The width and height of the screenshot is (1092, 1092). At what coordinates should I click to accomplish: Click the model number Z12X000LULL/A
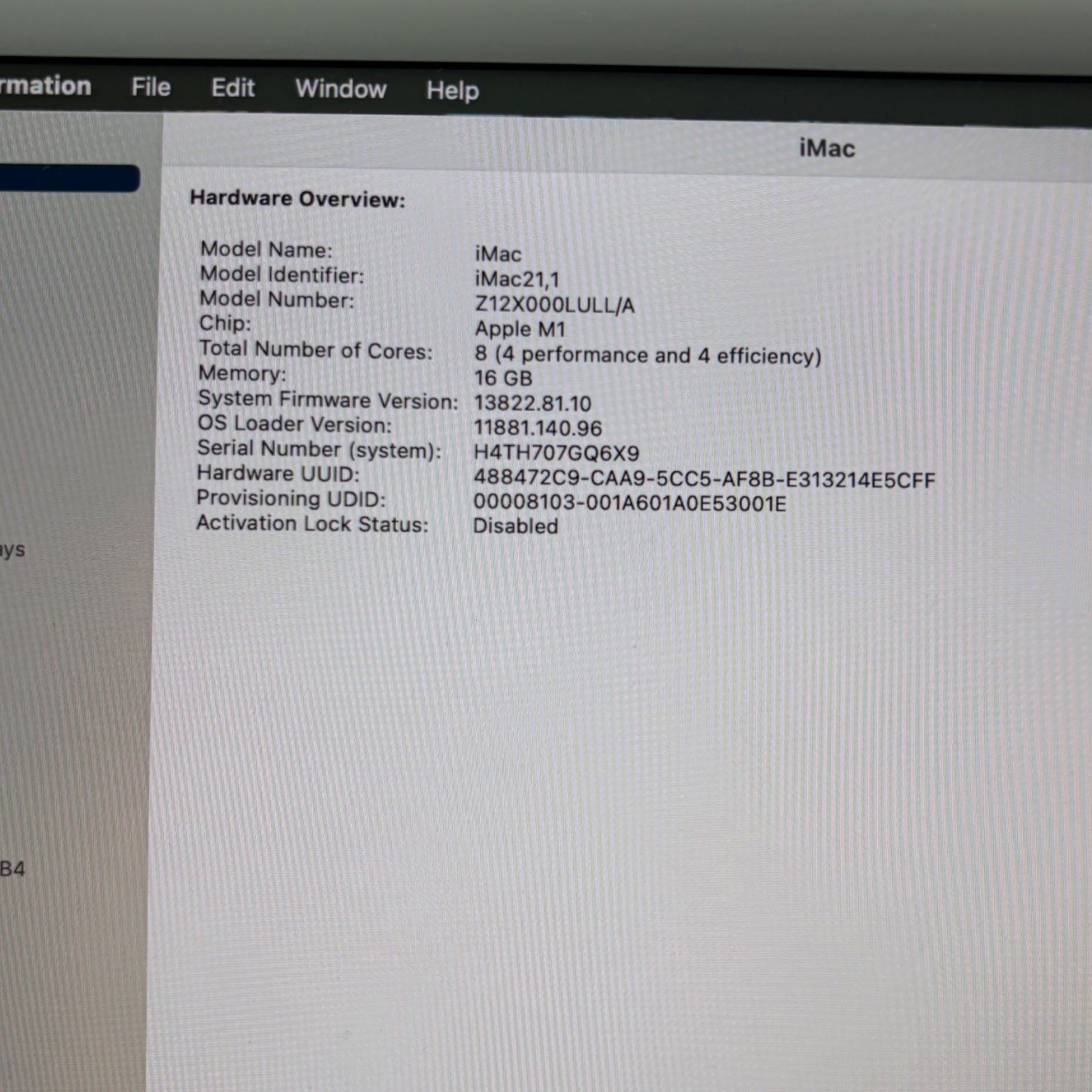coord(554,305)
